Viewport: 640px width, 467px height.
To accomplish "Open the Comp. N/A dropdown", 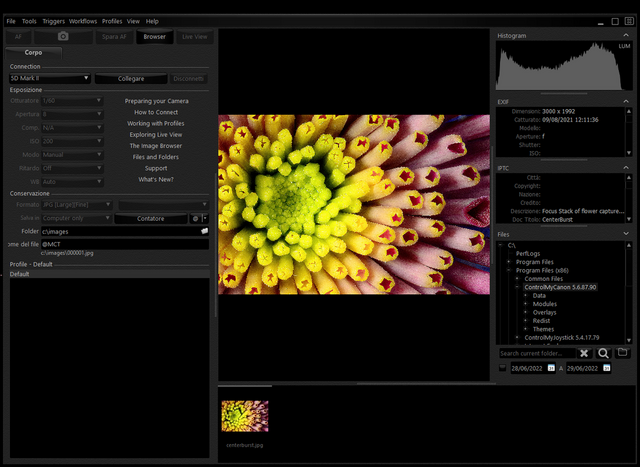I will [x=72, y=128].
